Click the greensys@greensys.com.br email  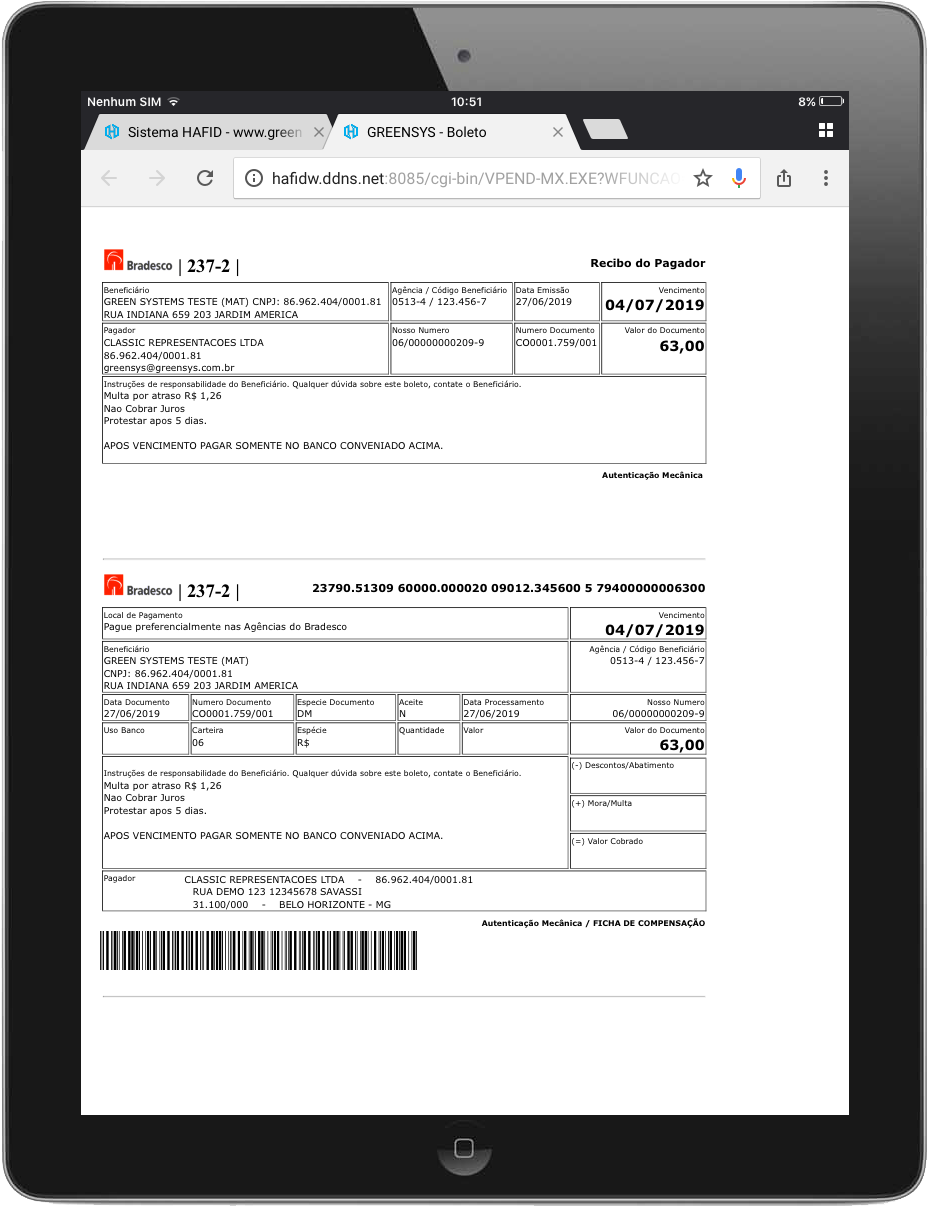coord(169,368)
